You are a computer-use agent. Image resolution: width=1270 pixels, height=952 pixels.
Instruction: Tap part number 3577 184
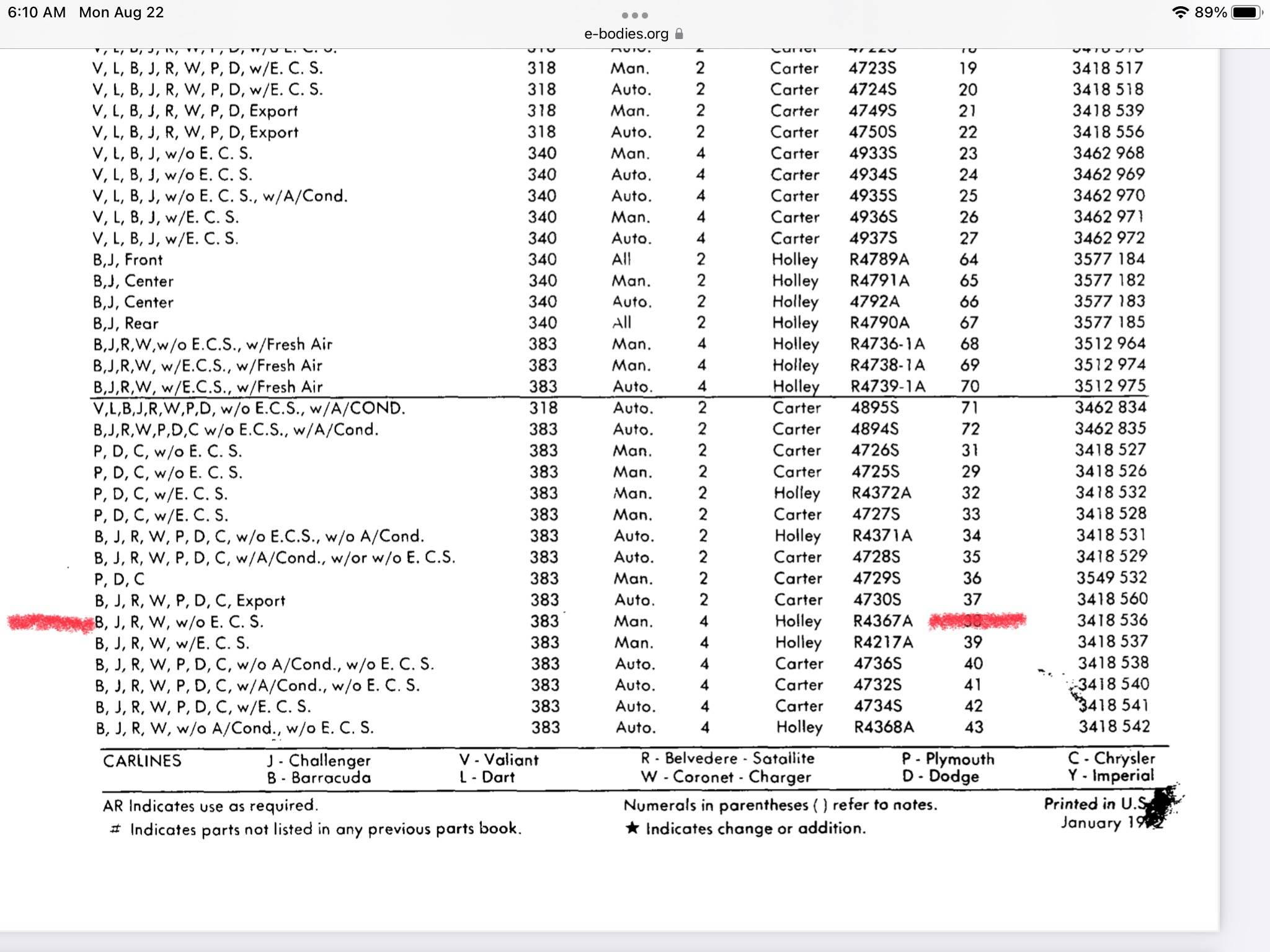(1109, 258)
